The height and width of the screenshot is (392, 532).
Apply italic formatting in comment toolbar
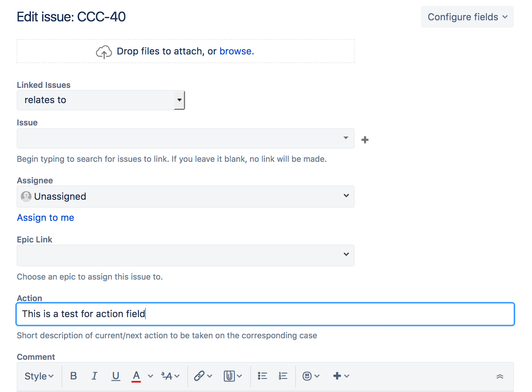[x=94, y=376]
